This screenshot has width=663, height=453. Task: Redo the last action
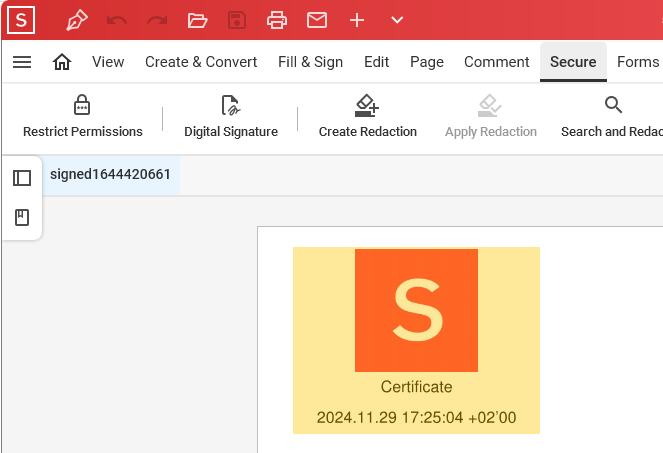[157, 20]
